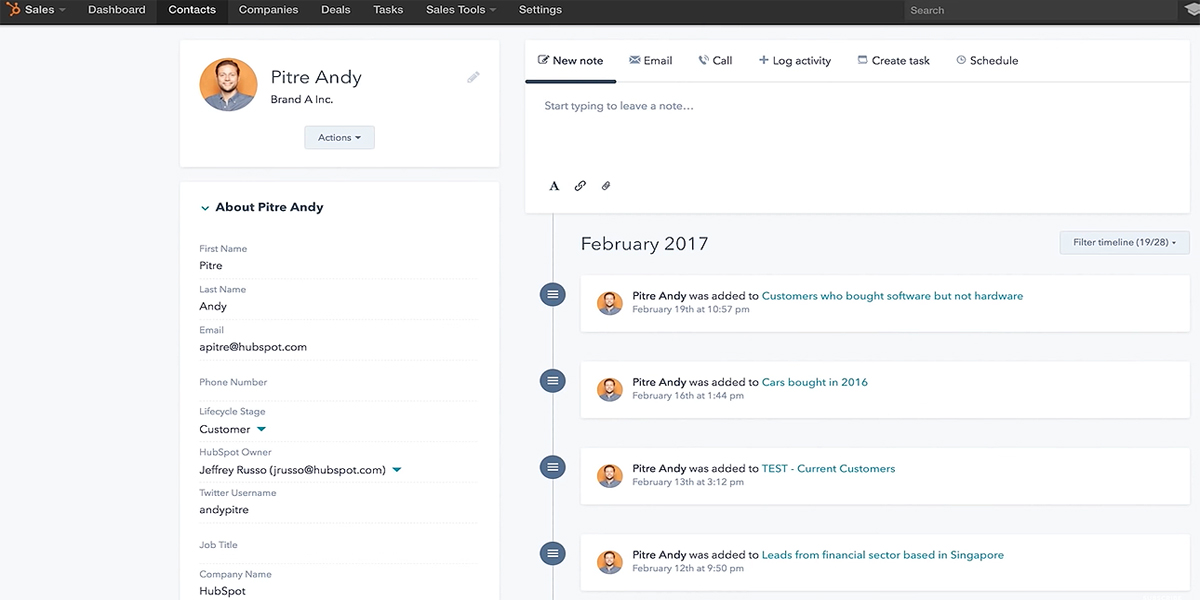Click the Company Name HubSpot value

pos(222,591)
